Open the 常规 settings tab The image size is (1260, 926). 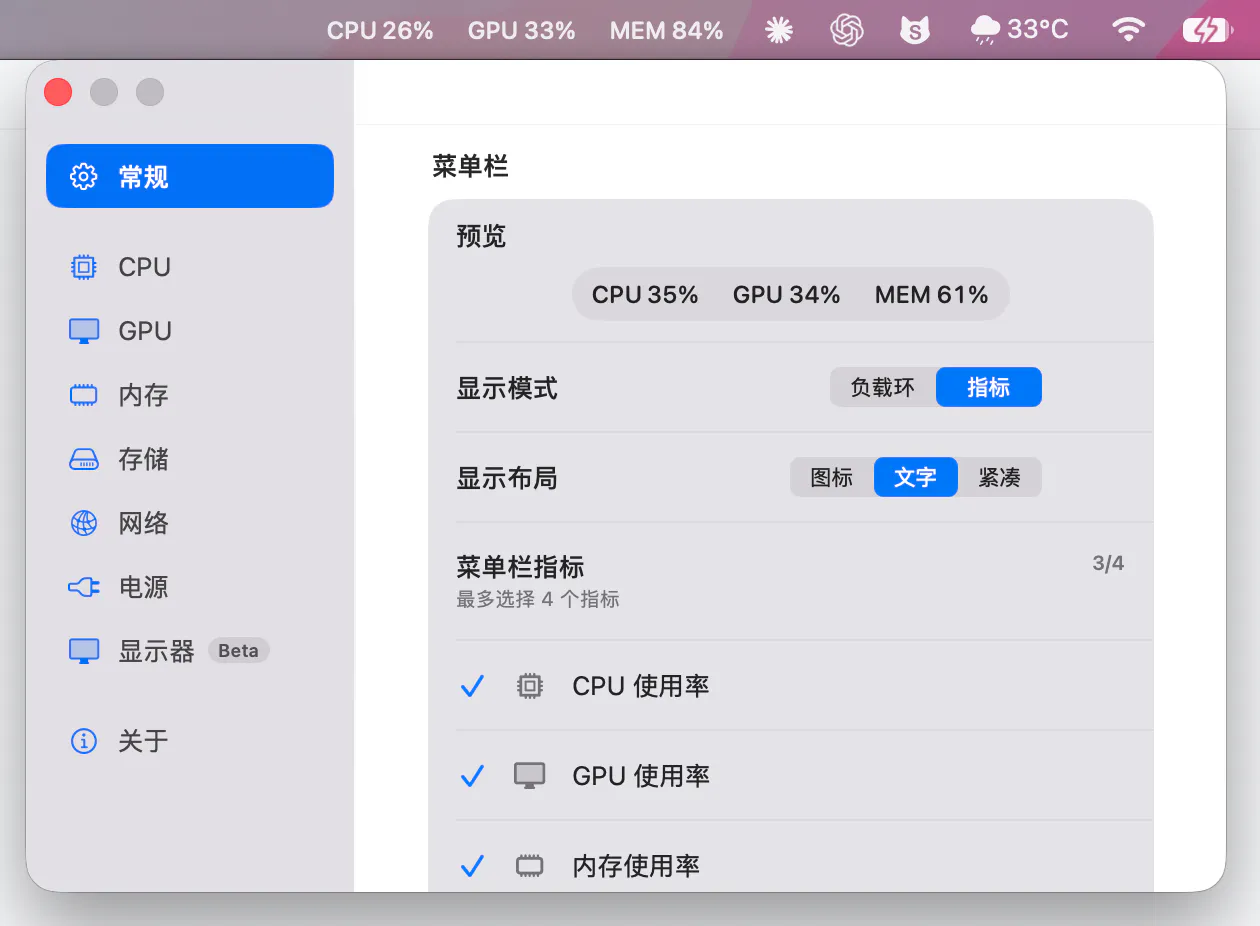(190, 177)
